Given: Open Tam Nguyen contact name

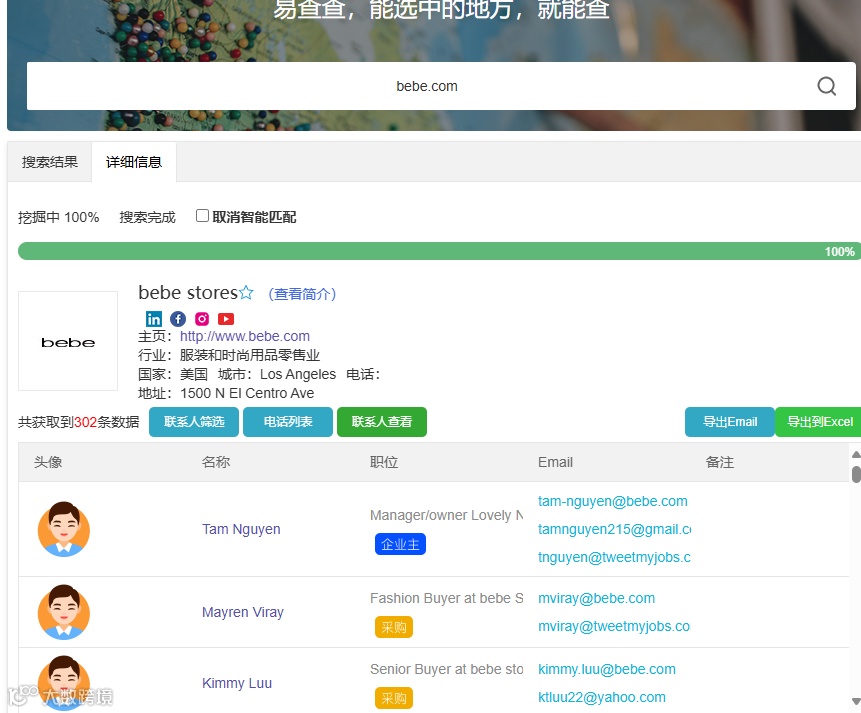Looking at the screenshot, I should click(241, 529).
